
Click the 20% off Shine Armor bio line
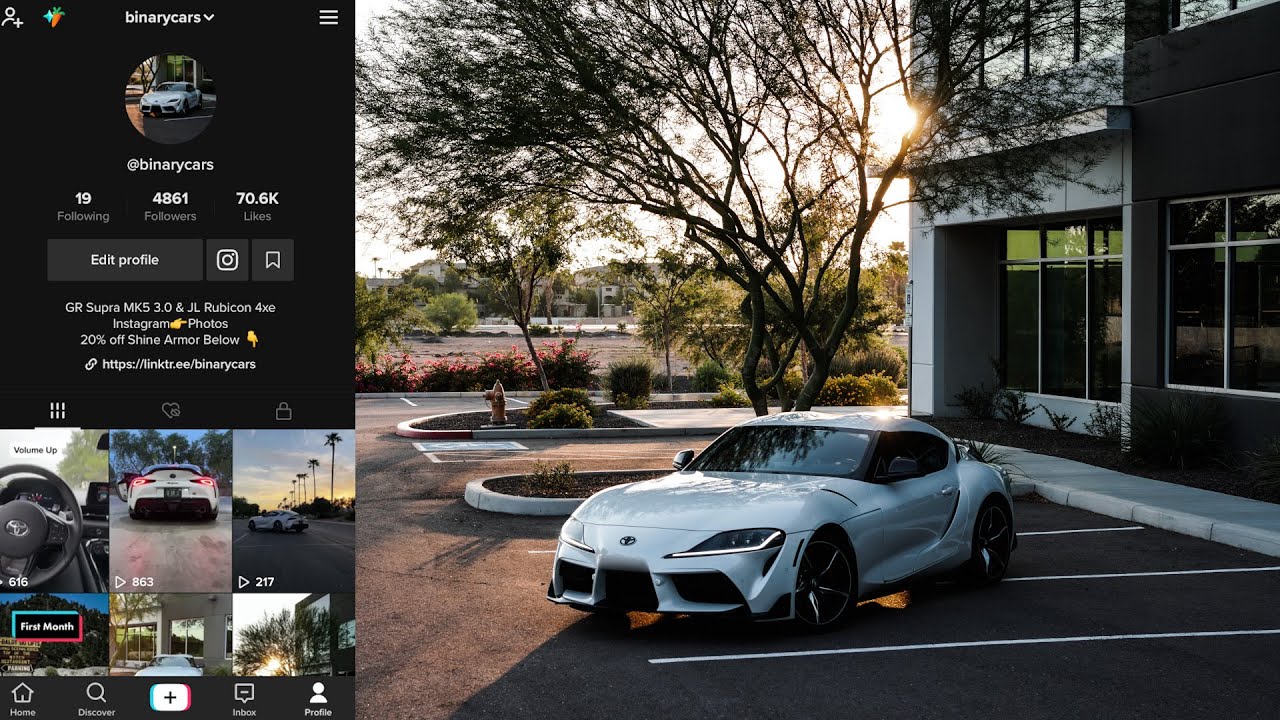pyautogui.click(x=170, y=339)
